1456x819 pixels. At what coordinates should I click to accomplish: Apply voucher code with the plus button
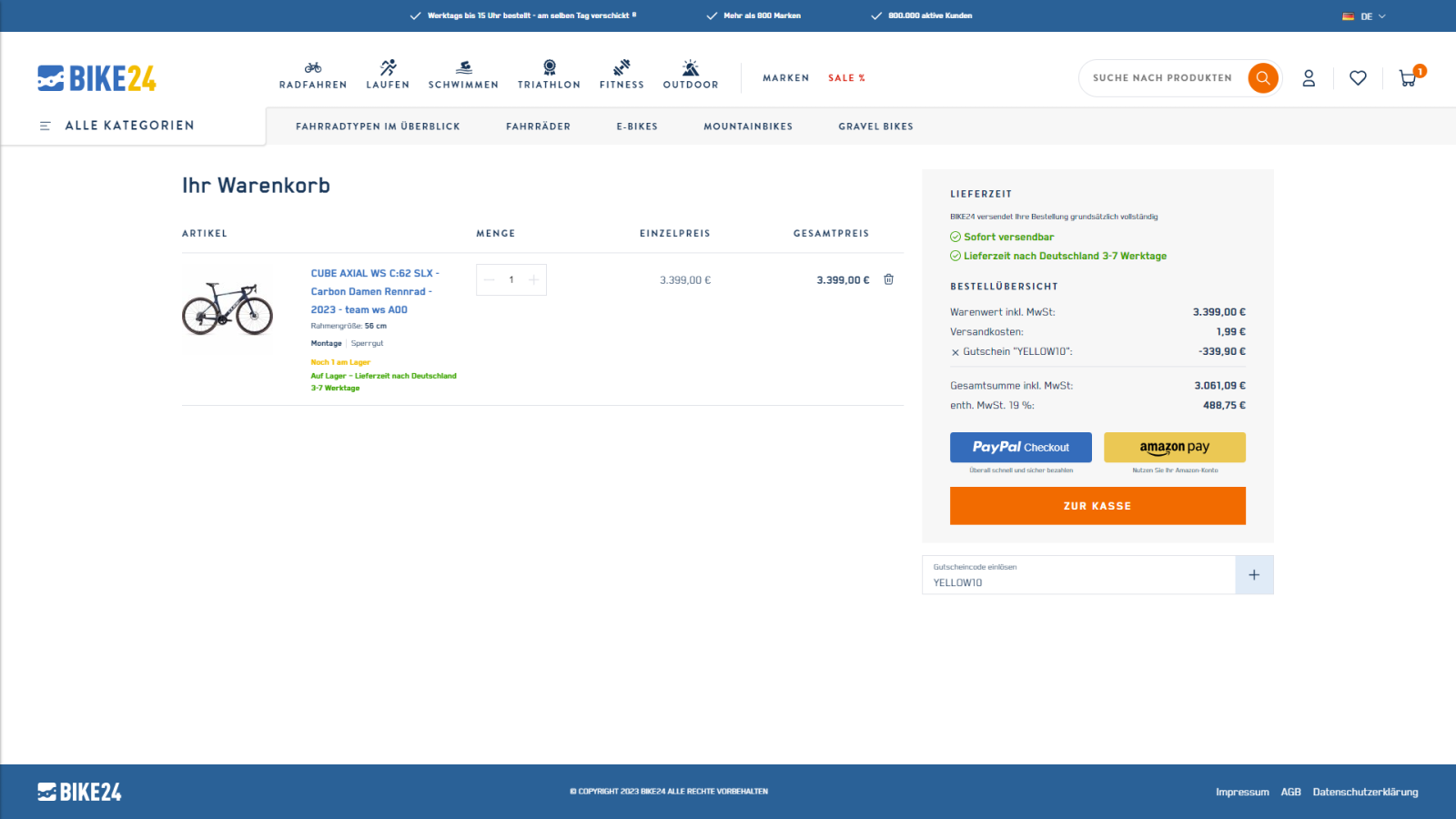tap(1254, 575)
